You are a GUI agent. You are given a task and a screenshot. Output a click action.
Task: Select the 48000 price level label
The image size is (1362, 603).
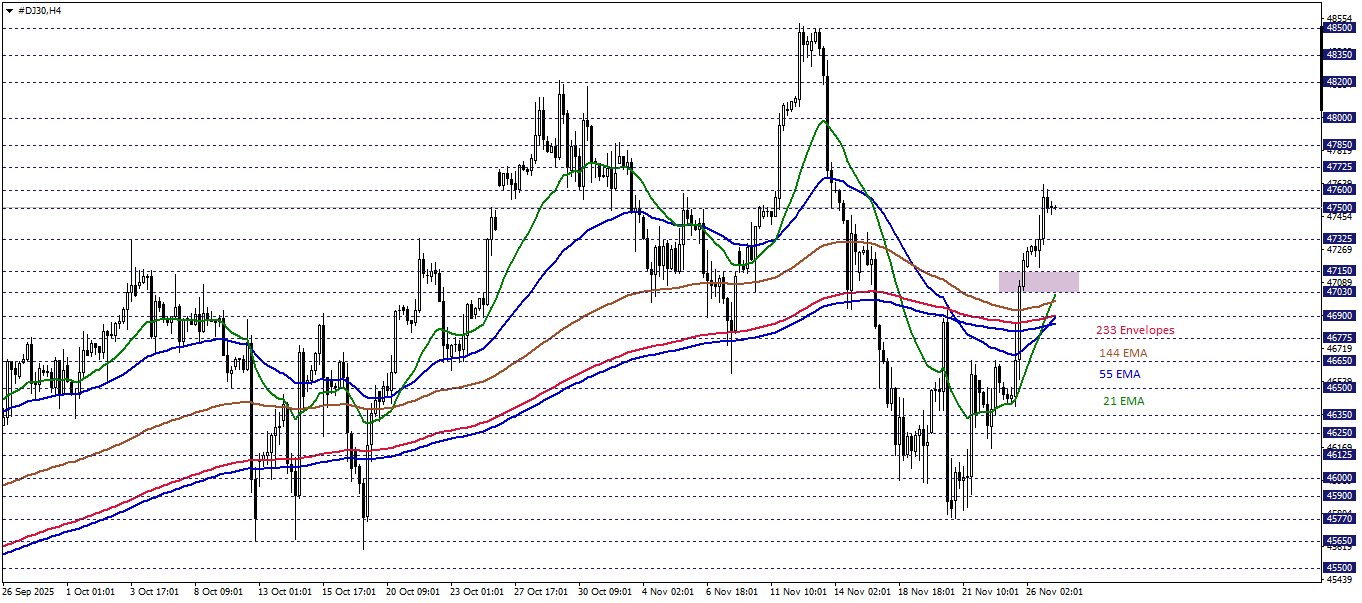(x=1340, y=117)
